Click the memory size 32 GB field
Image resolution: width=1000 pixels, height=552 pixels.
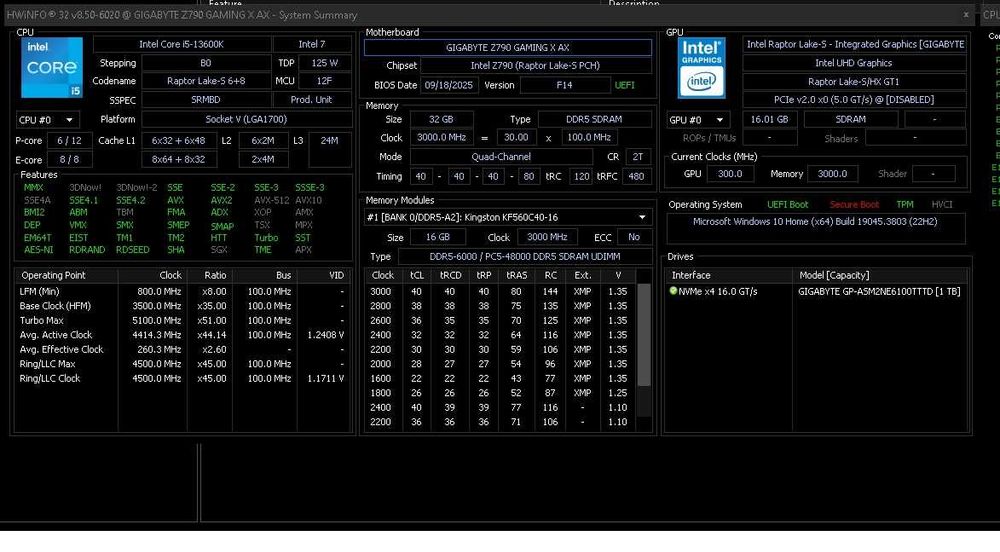point(441,119)
